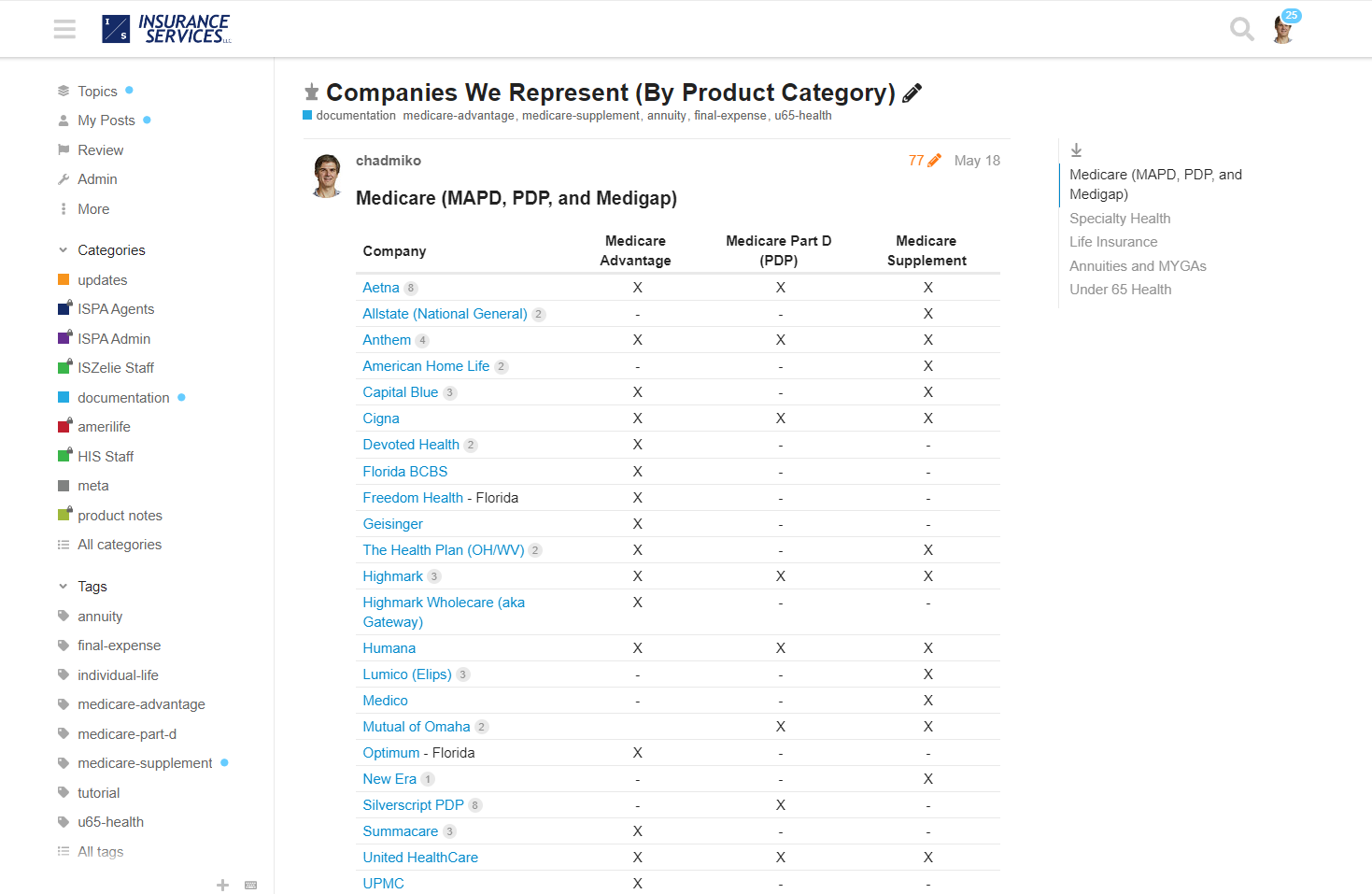
Task: Click the plus icon at sidebar bottom
Action: pyautogui.click(x=222, y=885)
